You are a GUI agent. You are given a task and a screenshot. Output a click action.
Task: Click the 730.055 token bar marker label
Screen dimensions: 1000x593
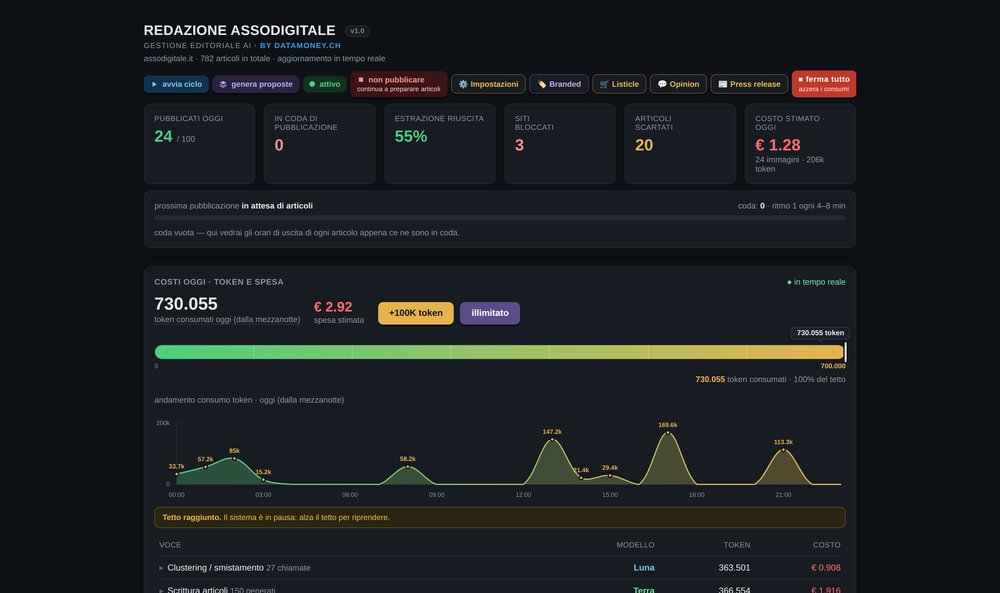pyautogui.click(x=820, y=333)
